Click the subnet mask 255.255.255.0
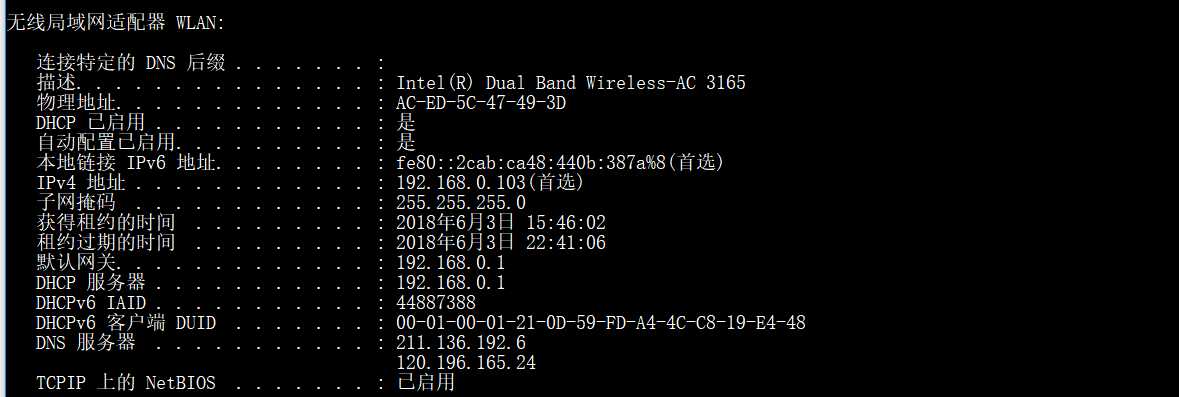This screenshot has width=1179, height=397. click(461, 203)
